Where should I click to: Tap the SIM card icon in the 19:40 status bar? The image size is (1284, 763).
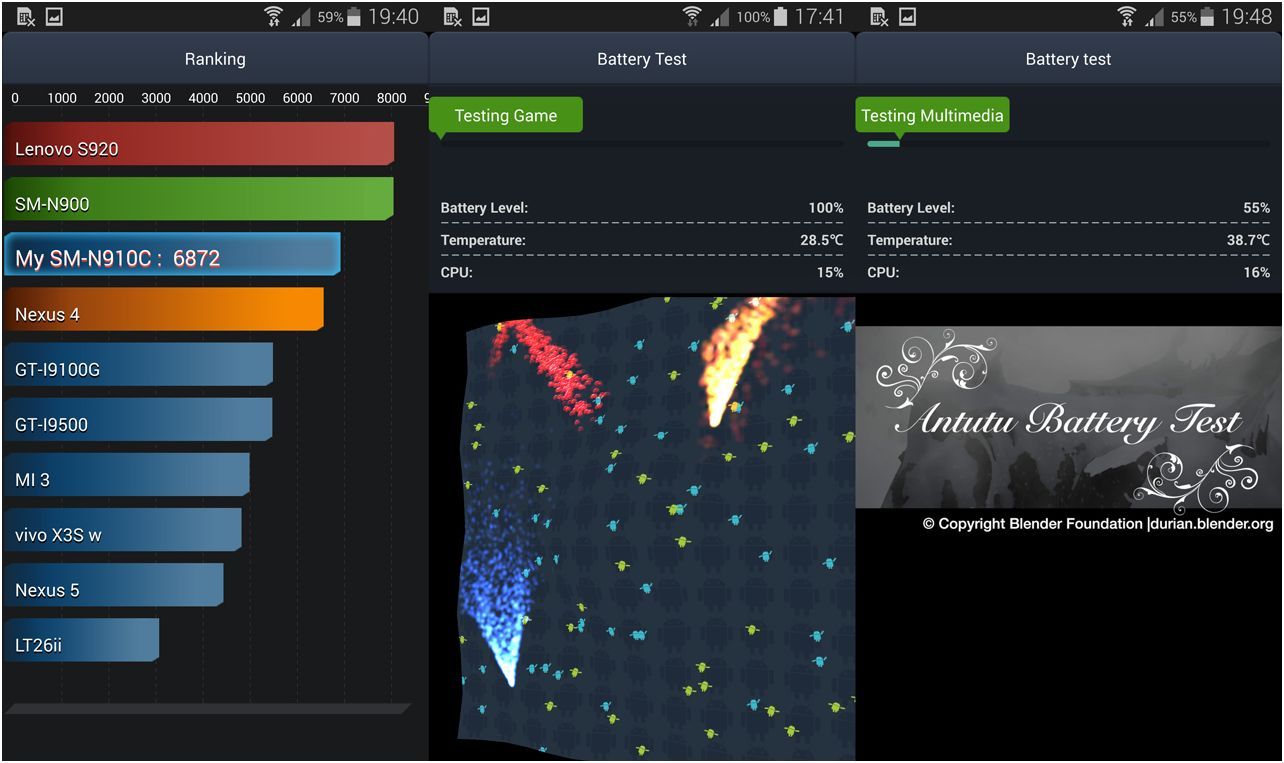[26, 16]
